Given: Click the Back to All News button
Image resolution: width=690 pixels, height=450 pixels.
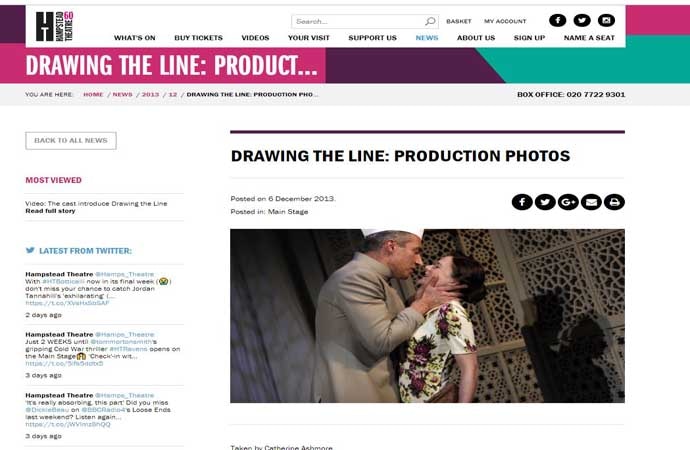Looking at the screenshot, I should tap(71, 141).
